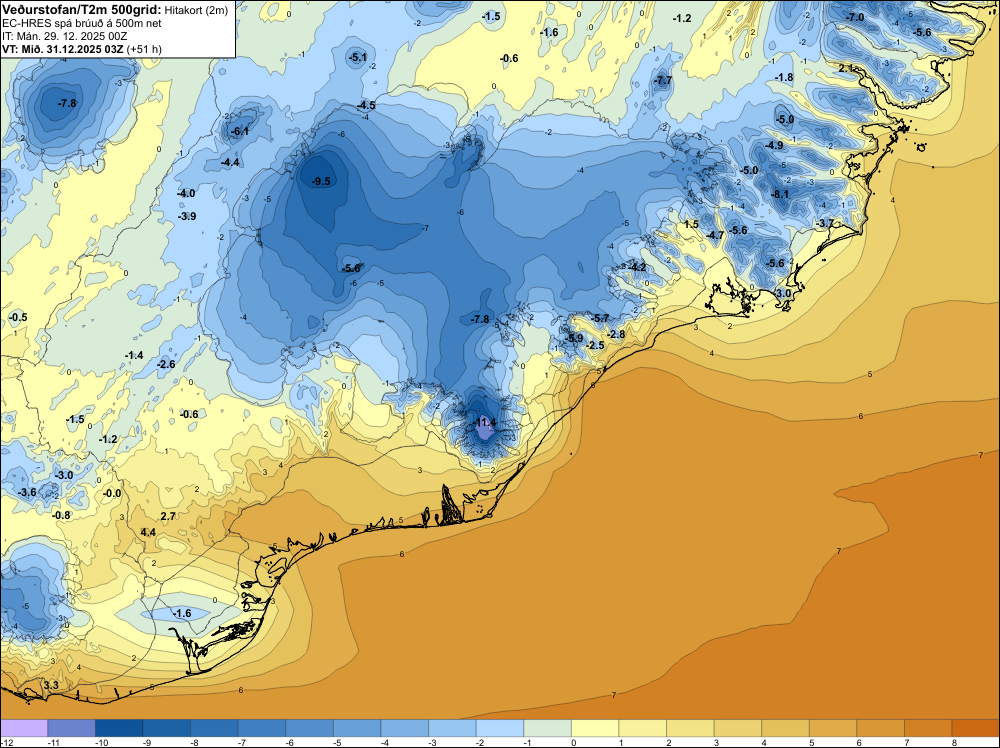
Task: Click the "-7.0" temperature value
Action: tap(855, 17)
